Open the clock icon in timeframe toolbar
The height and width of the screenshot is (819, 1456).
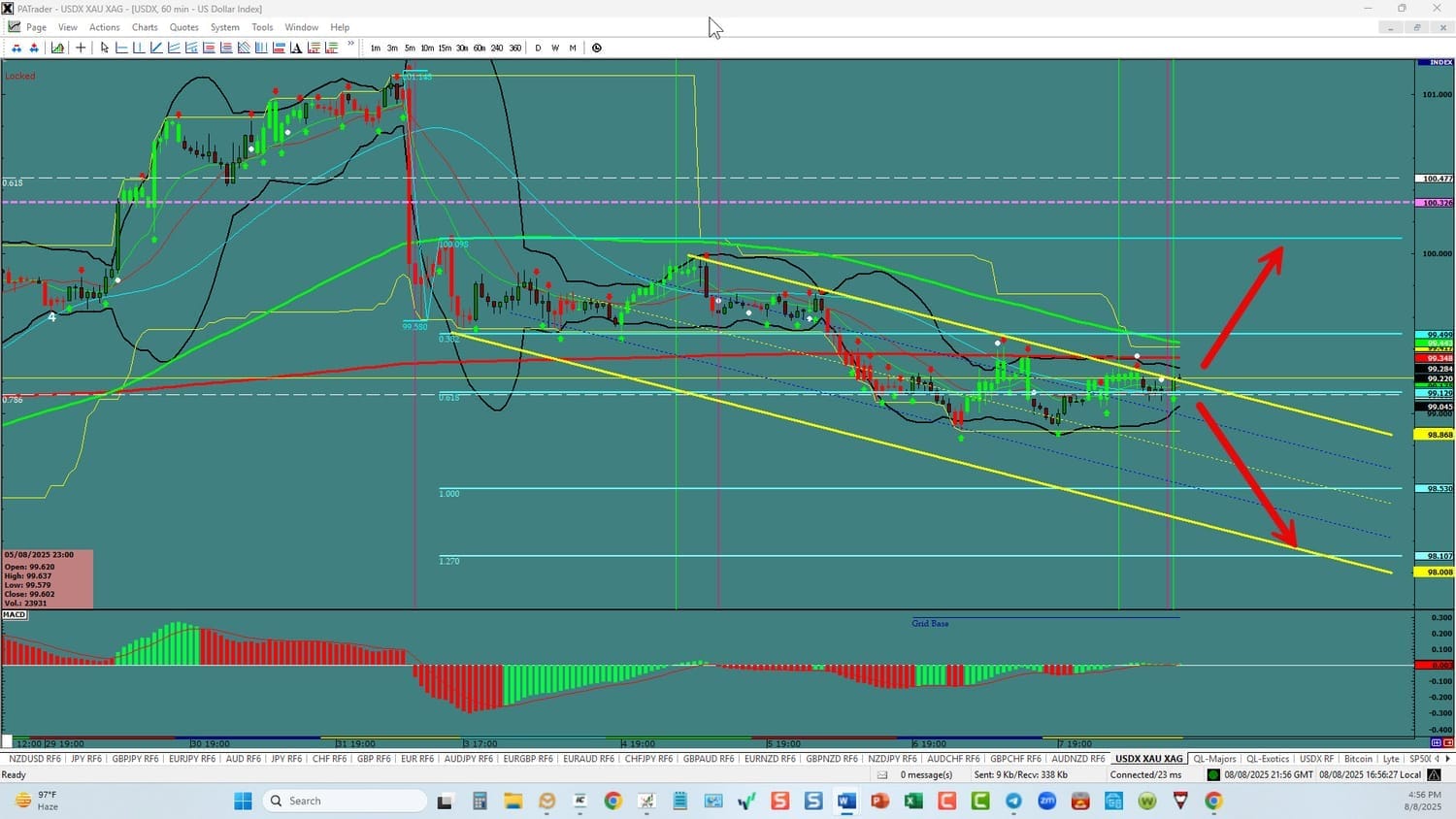click(x=597, y=48)
